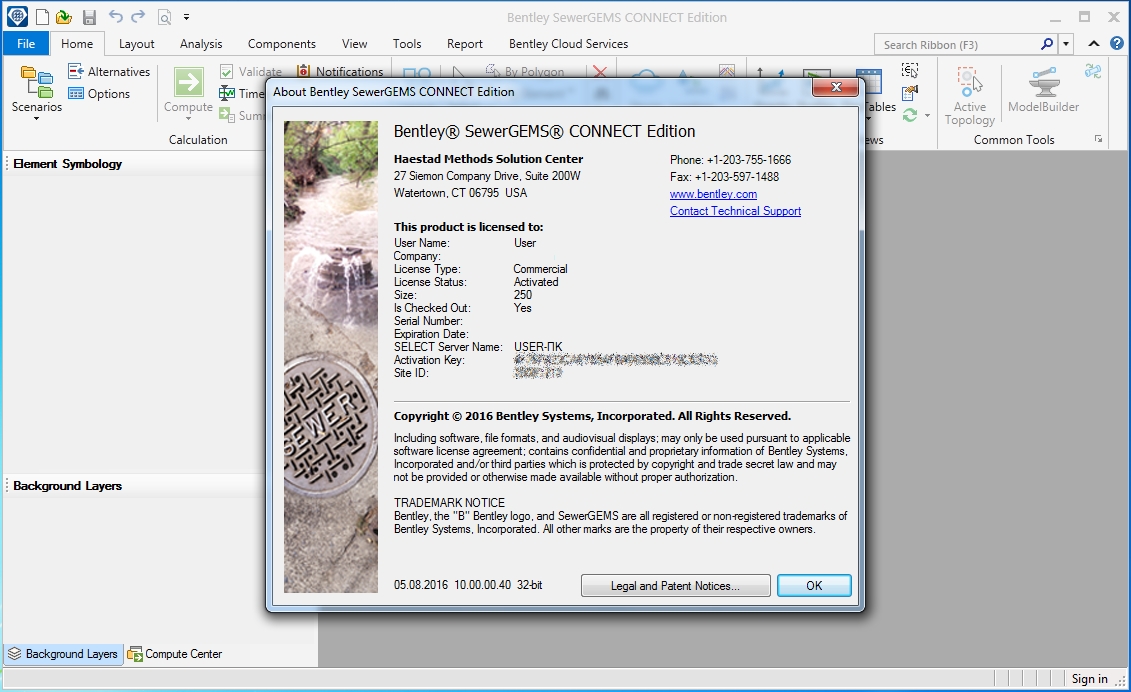Launch ModelBuilder
This screenshot has height=692, width=1131.
[1043, 90]
